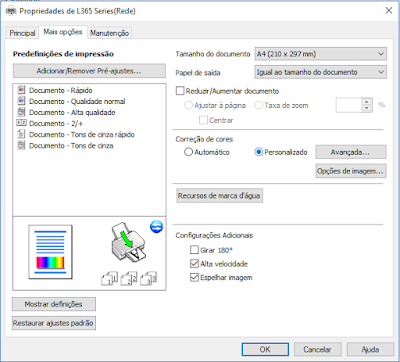Select the text 'Documento - Tons de cinza rápido'
400x362 pixels.
82,134
